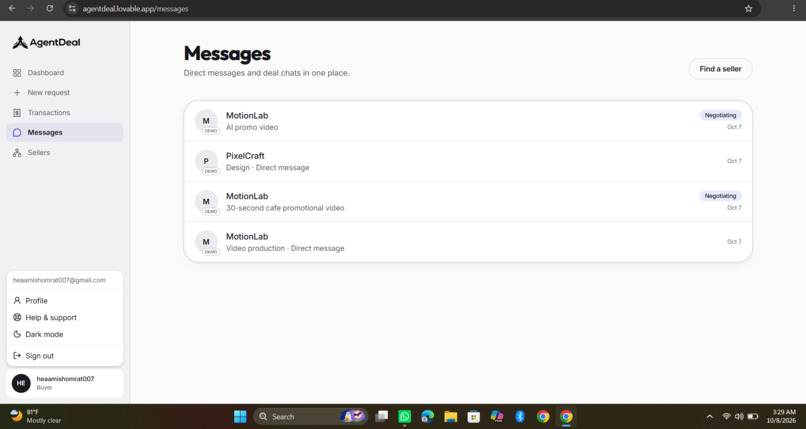
Task: Open File Explorer from the taskbar
Action: pos(451,416)
